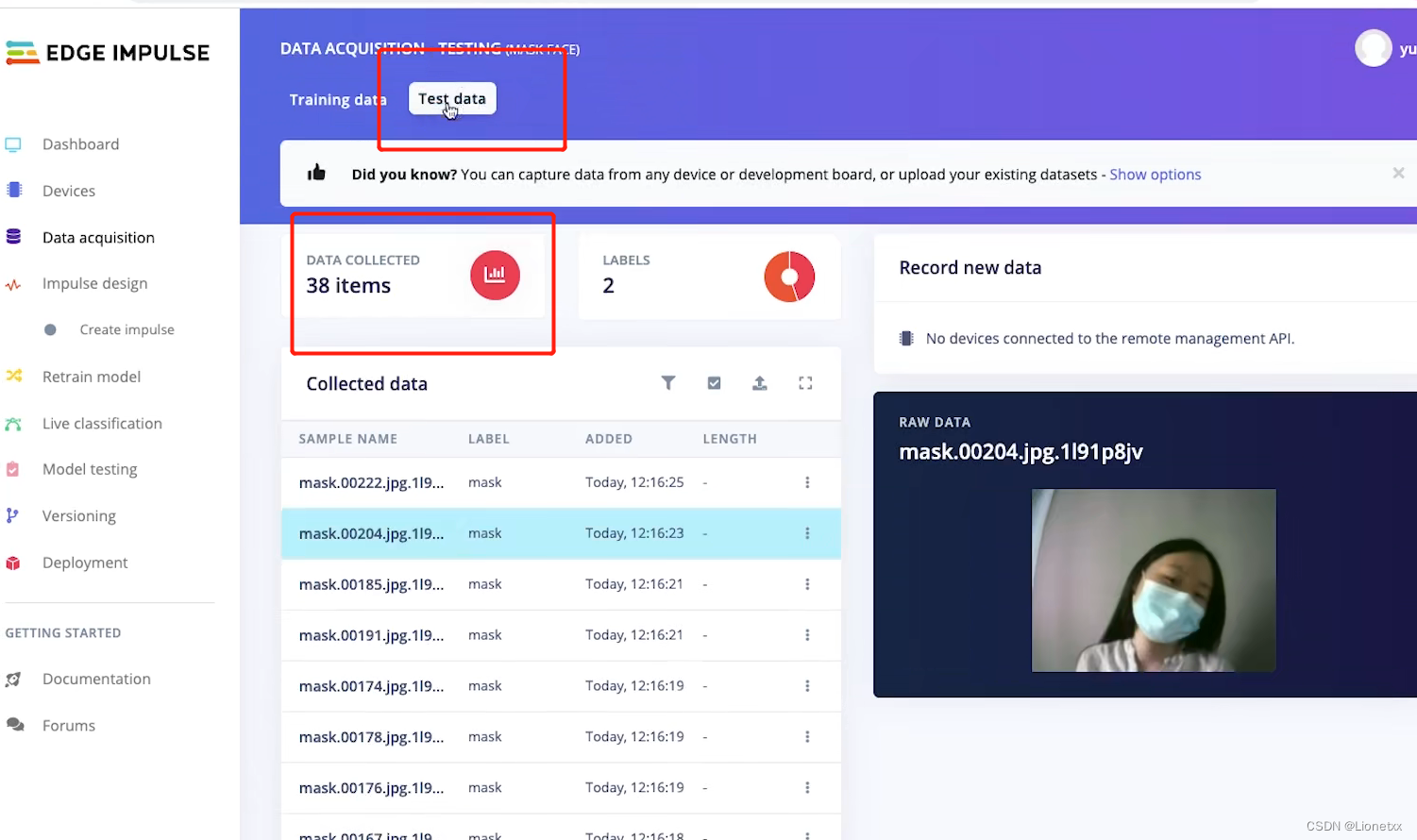The image size is (1417, 840).
Task: Select sample mask.00222.jpg row
Action: tap(561, 482)
